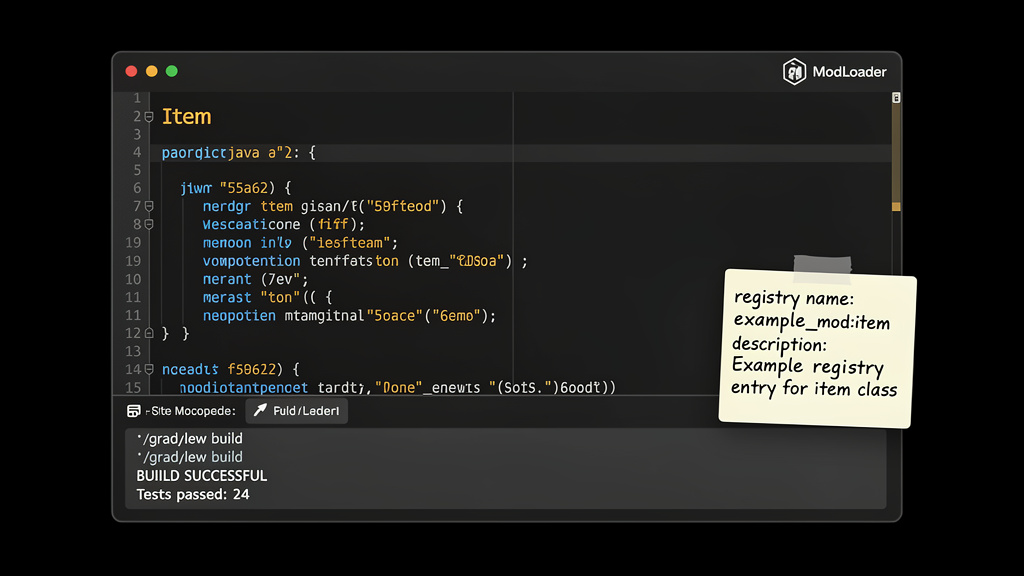
Task: Collapse the fold marker on line 7
Action: (149, 206)
